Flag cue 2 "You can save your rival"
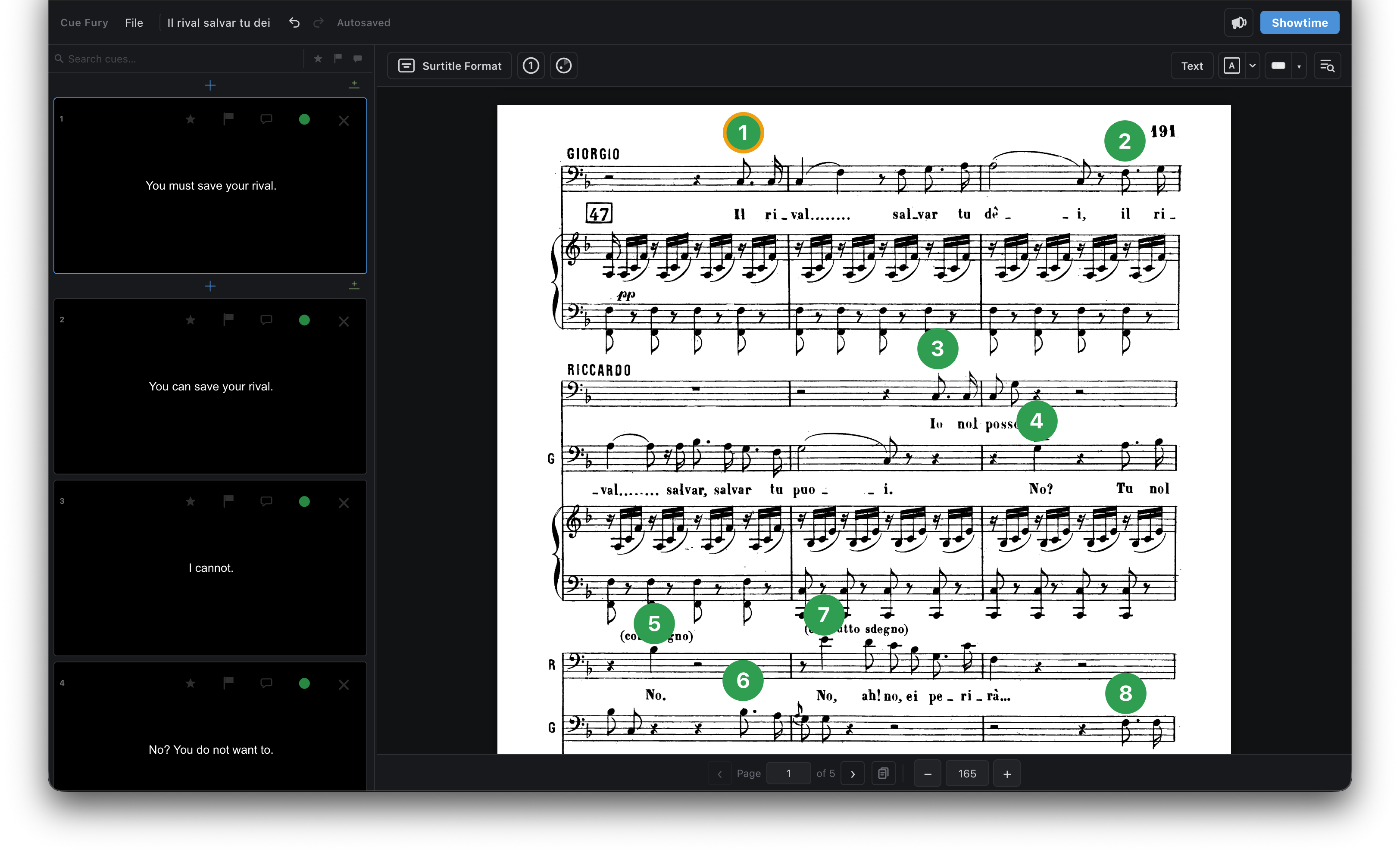1400x855 pixels. pos(228,320)
